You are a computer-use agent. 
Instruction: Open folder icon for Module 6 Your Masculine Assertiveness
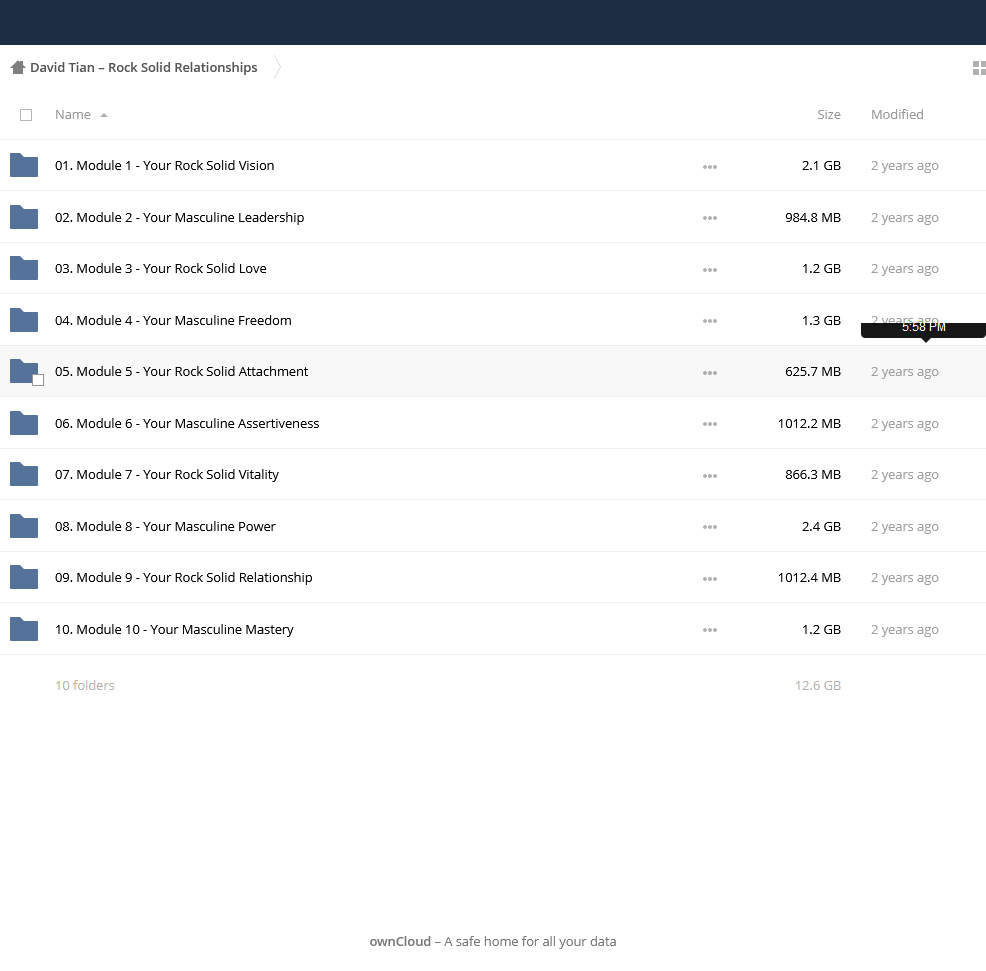(x=24, y=423)
